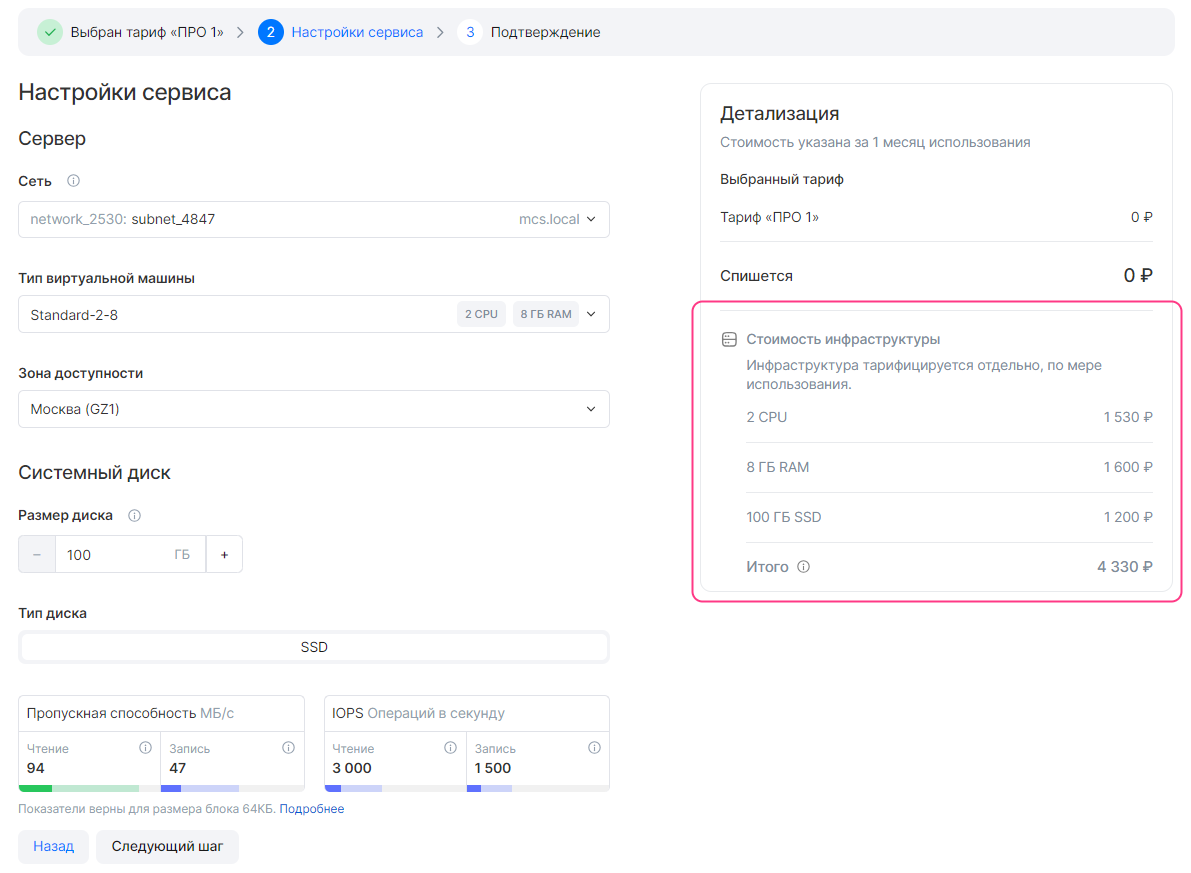This screenshot has height=873, width=1191.
Task: Click the Назад button
Action: pos(53,846)
